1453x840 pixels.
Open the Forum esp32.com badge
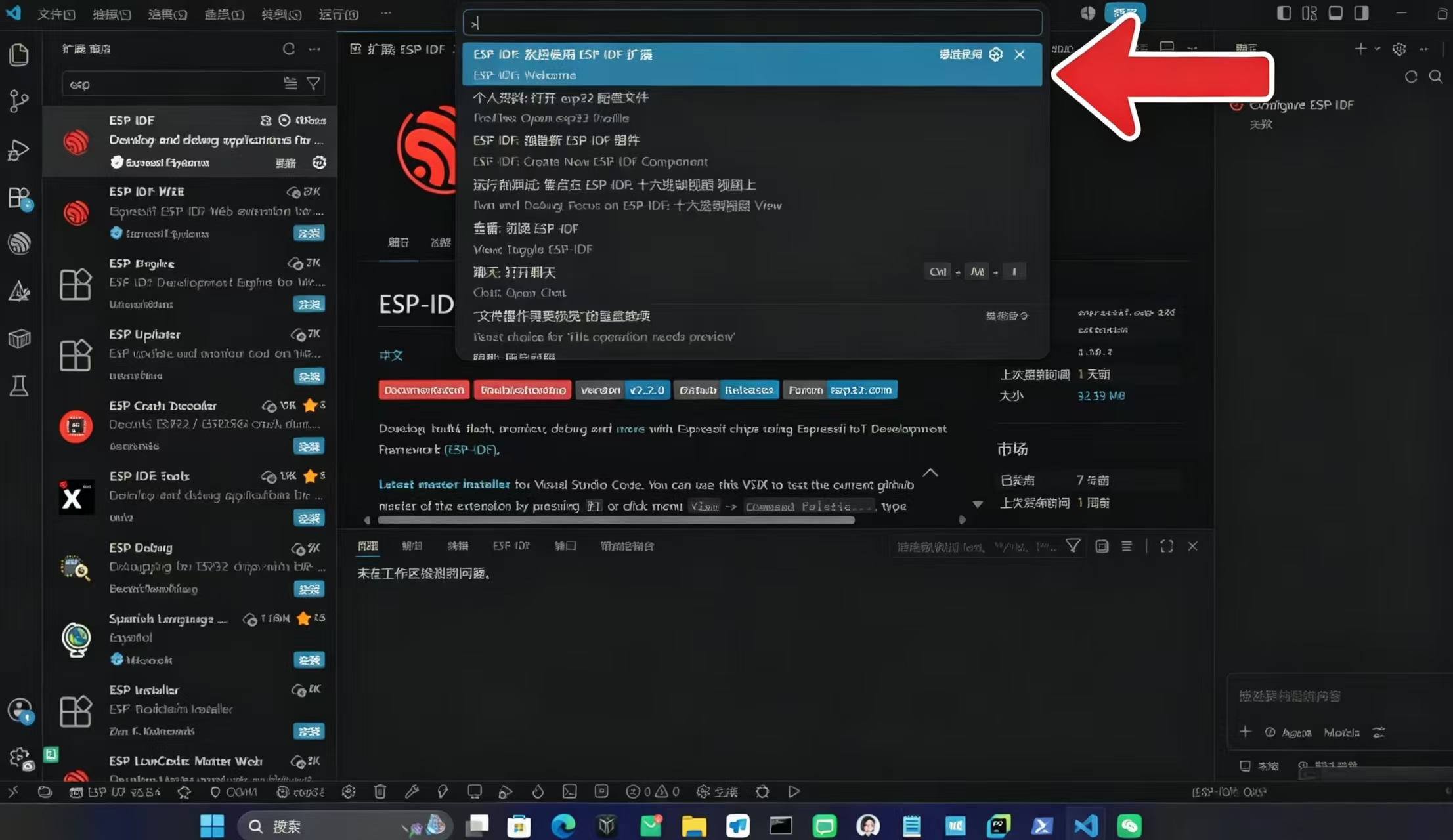[x=840, y=390]
